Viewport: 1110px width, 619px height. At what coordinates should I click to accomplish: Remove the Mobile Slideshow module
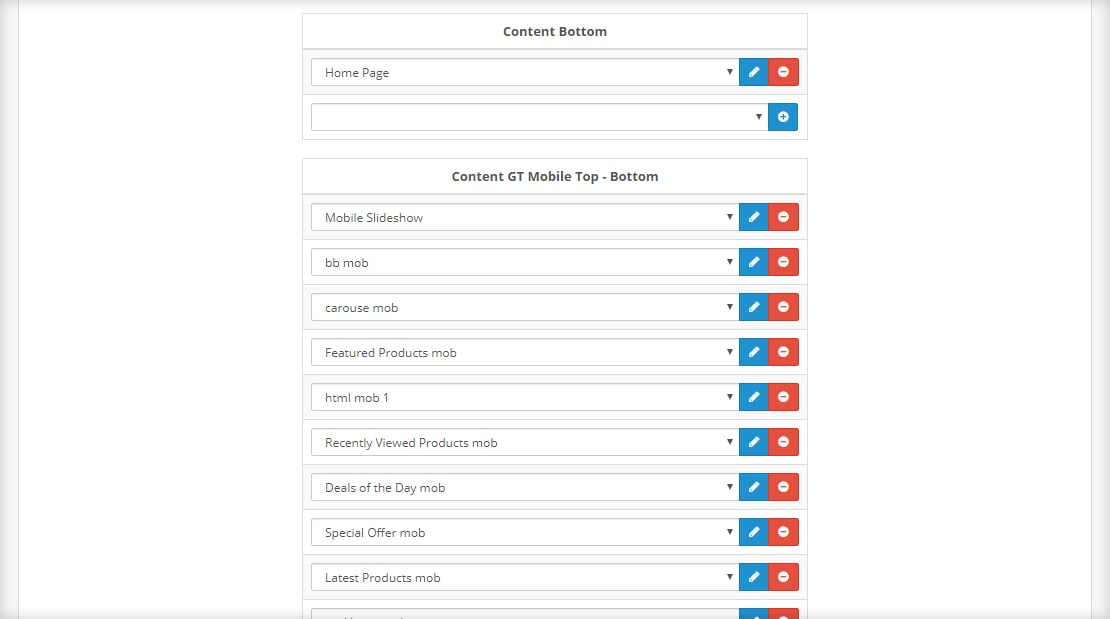click(x=784, y=217)
